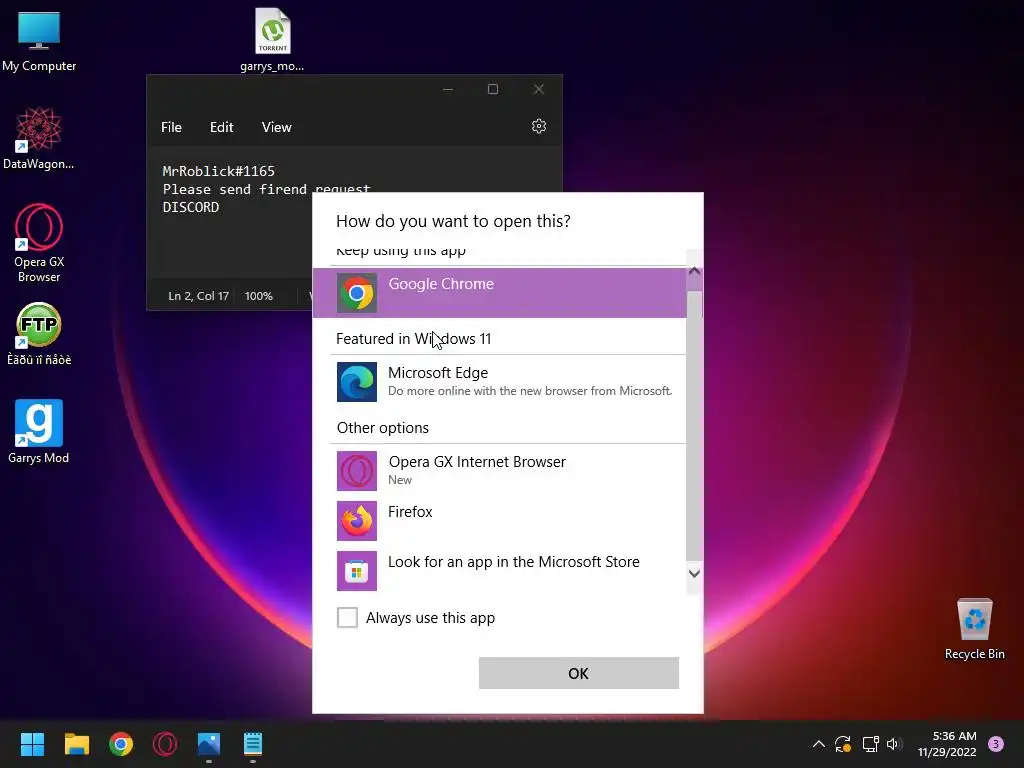1024x768 pixels.
Task: Click the app list scrollbar thumb
Action: point(694,424)
